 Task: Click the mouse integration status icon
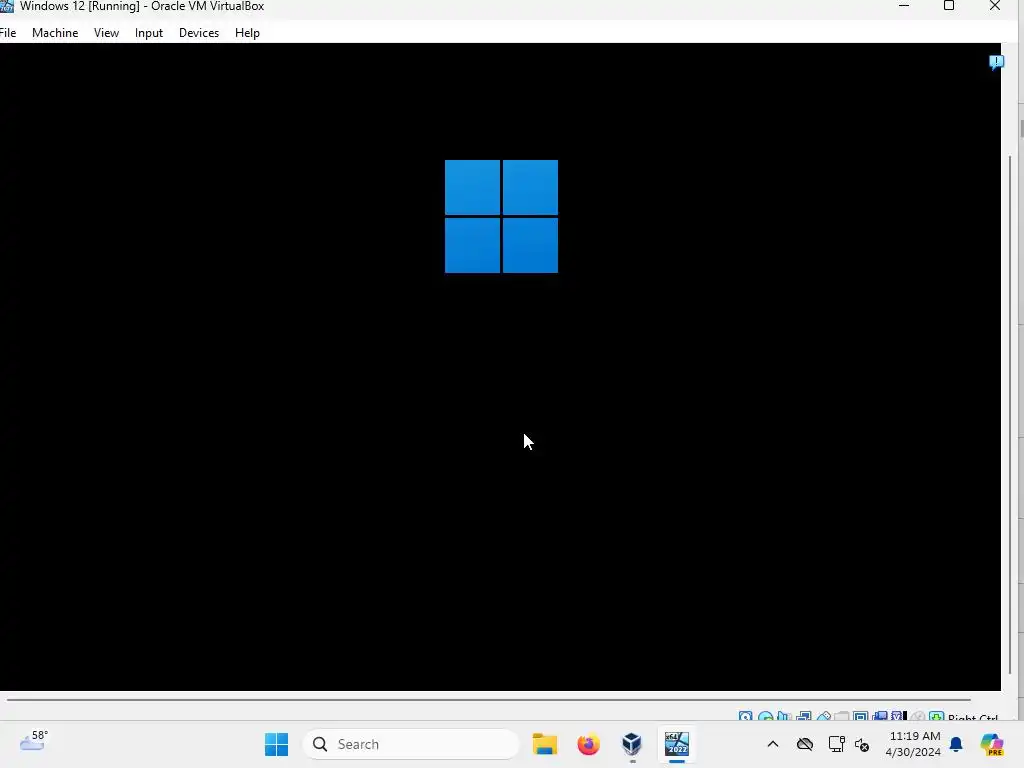[918, 716]
